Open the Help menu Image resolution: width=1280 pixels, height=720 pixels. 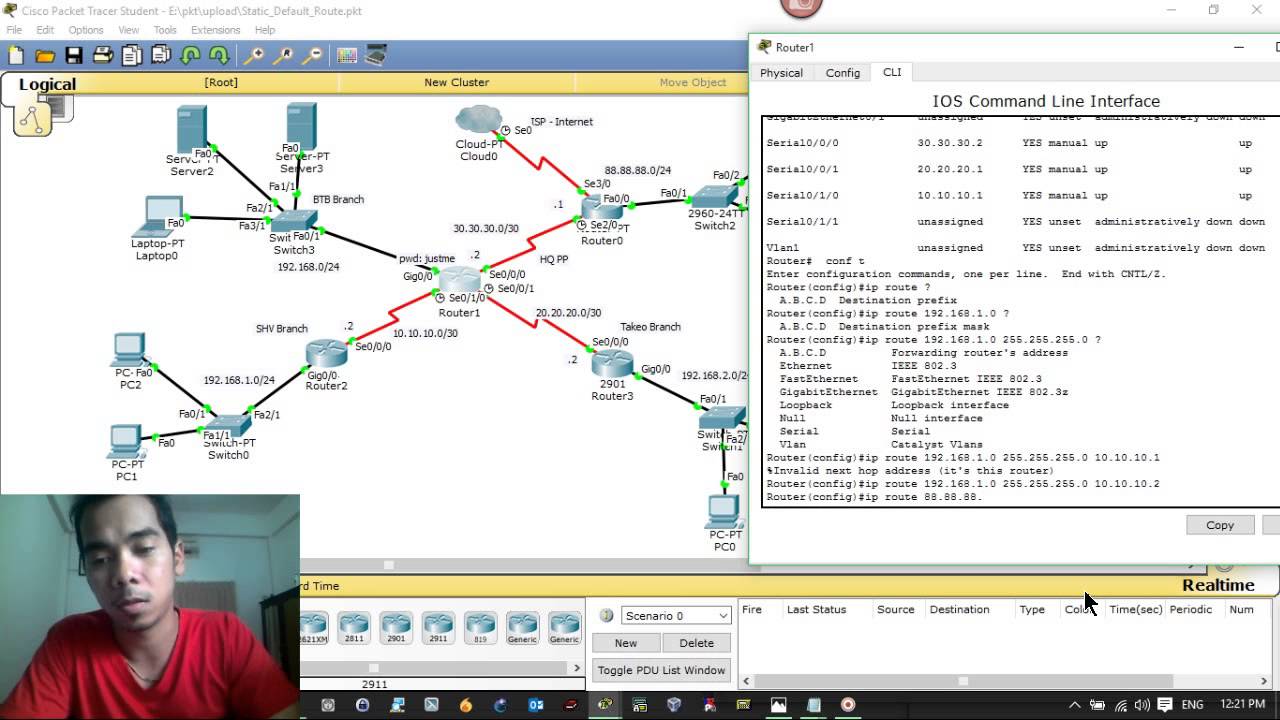[265, 30]
